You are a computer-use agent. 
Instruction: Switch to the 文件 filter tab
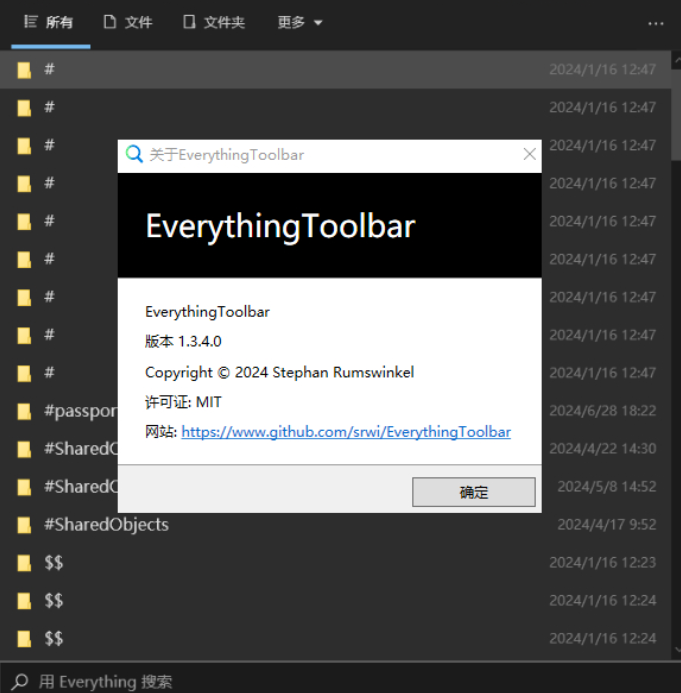click(128, 22)
